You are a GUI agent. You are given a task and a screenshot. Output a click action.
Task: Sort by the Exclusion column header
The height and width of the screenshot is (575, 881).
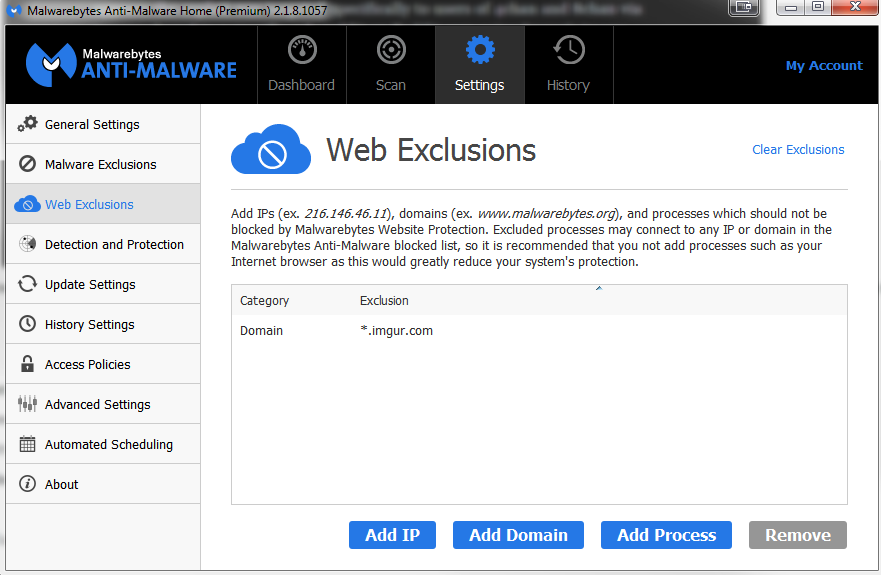(x=384, y=301)
